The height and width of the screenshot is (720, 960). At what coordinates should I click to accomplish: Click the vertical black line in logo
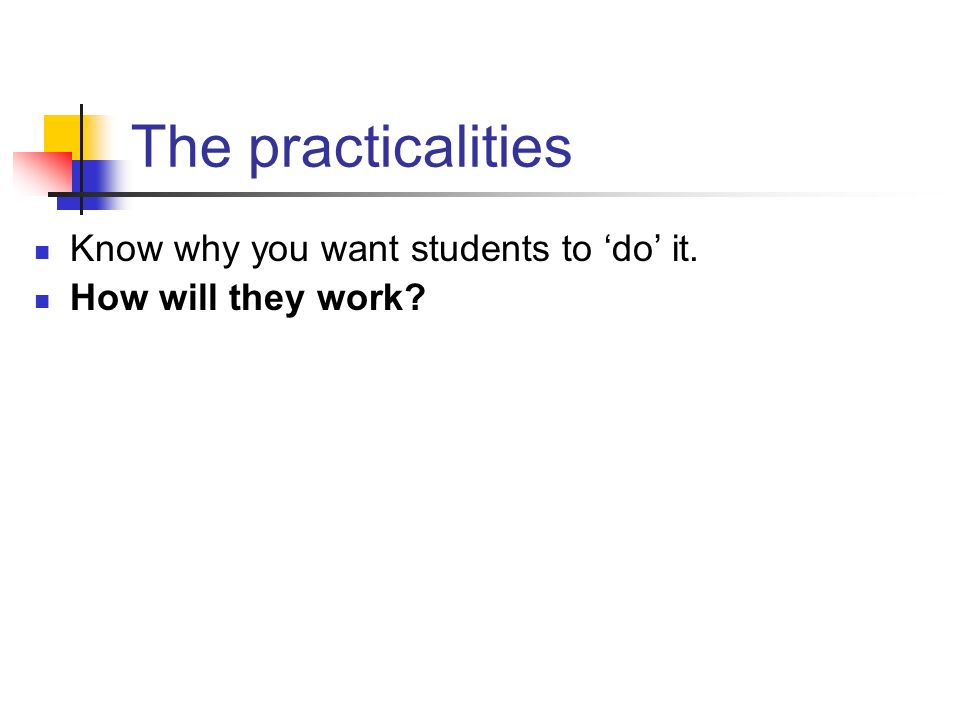pyautogui.click(x=81, y=159)
